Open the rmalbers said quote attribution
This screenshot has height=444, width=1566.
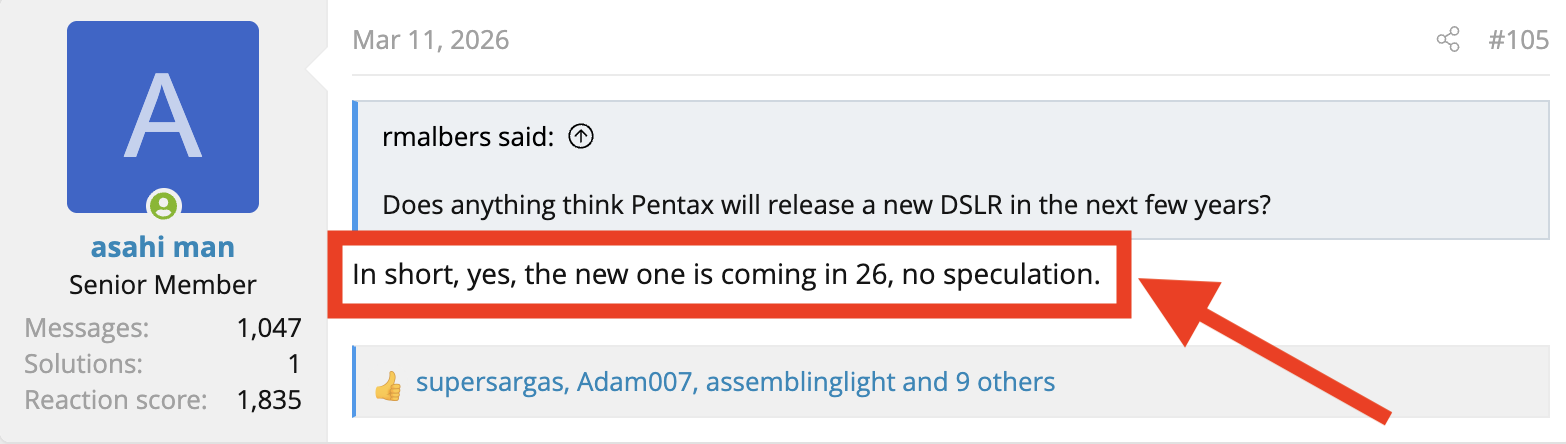point(467,137)
